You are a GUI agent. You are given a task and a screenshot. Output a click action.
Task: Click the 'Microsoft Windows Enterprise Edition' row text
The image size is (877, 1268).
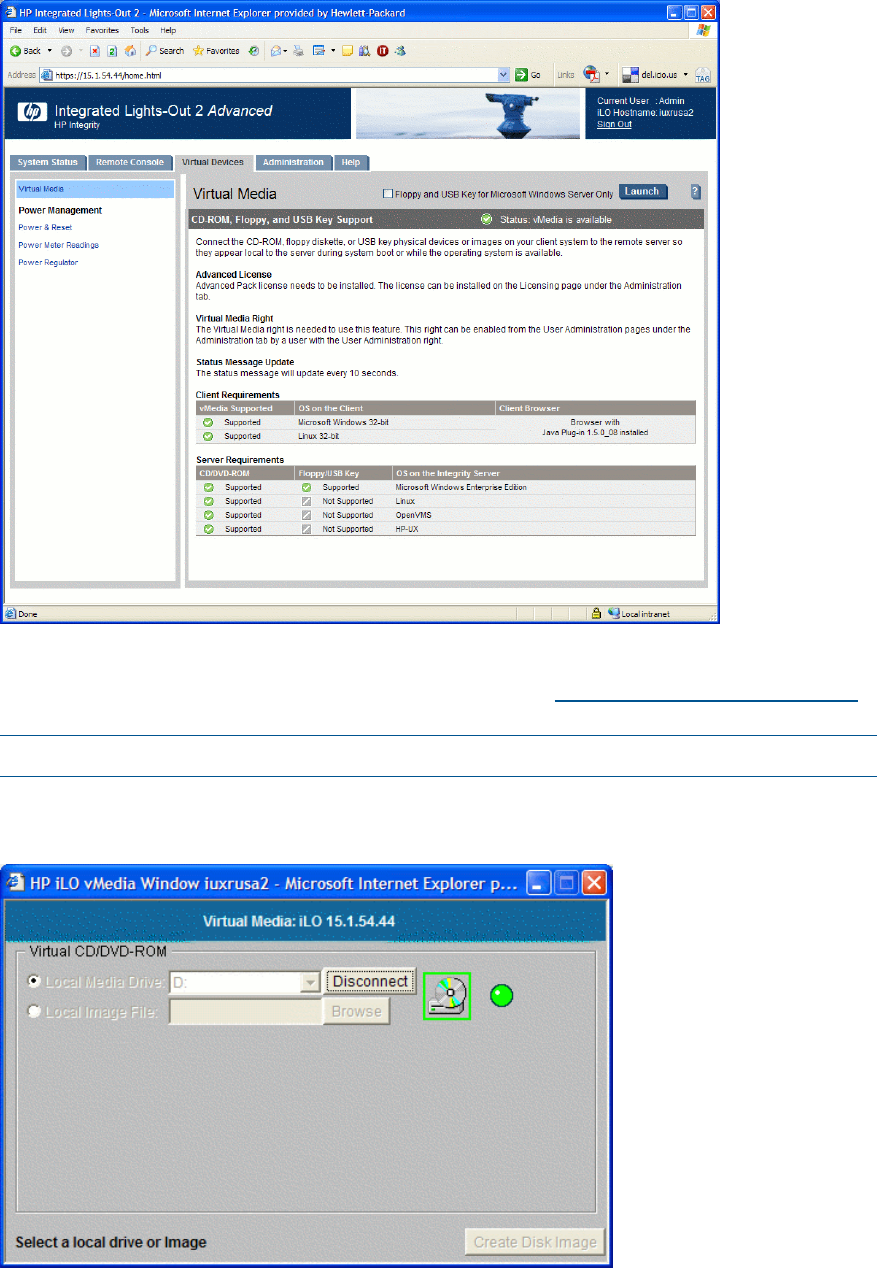click(462, 487)
